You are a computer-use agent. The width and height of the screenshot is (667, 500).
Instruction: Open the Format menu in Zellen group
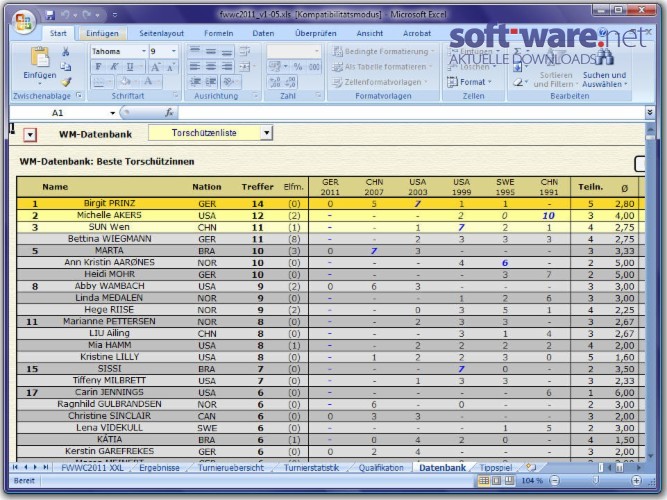469,82
